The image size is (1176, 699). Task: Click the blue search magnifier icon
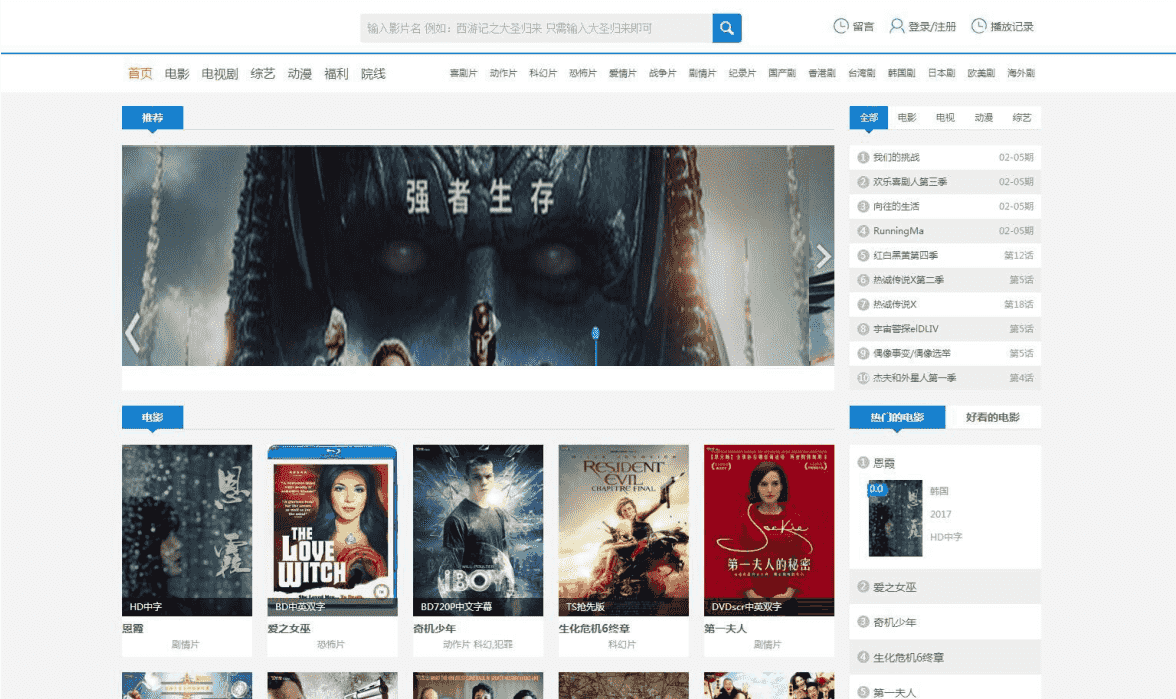[726, 27]
